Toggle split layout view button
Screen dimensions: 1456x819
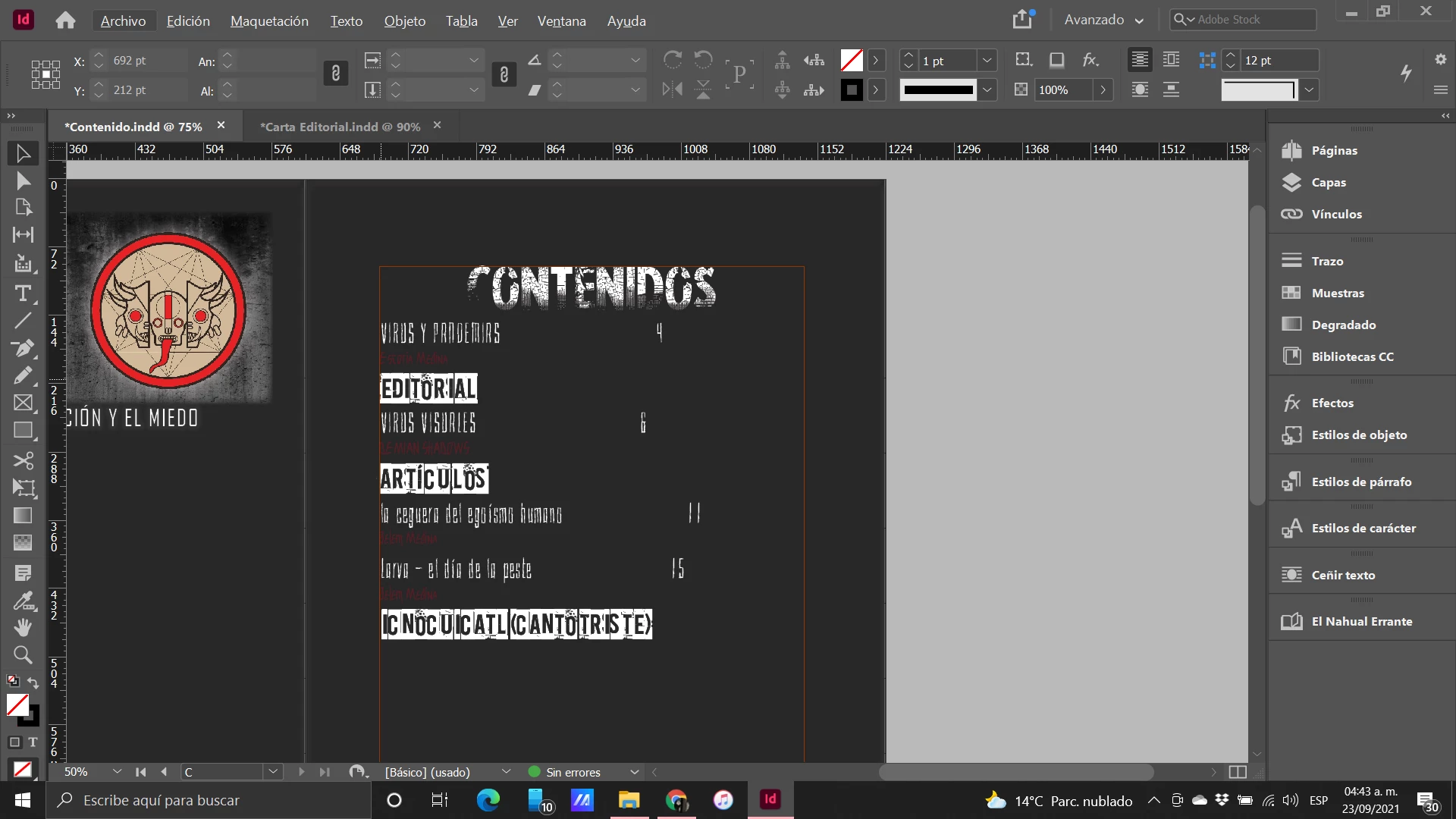point(1238,772)
